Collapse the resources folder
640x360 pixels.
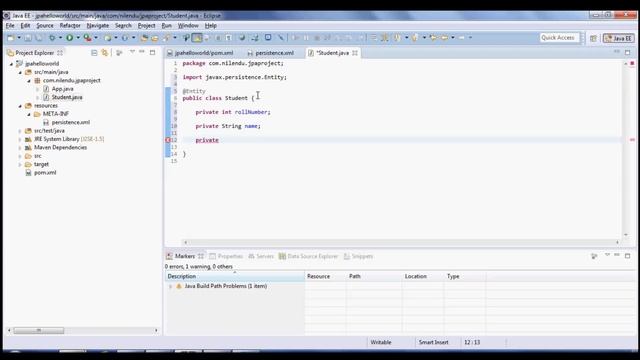pos(20,106)
